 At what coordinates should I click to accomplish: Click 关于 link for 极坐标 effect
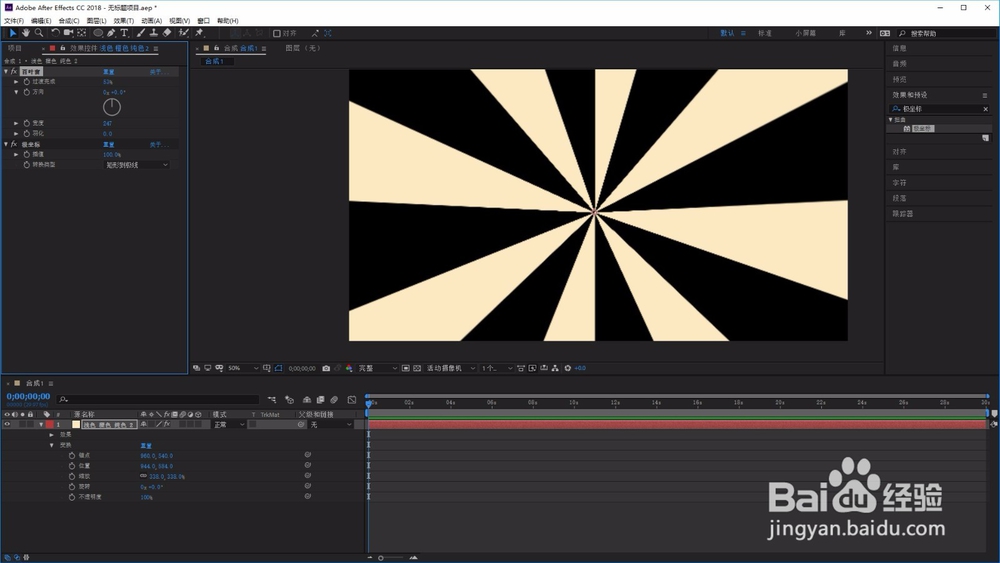pyautogui.click(x=159, y=145)
